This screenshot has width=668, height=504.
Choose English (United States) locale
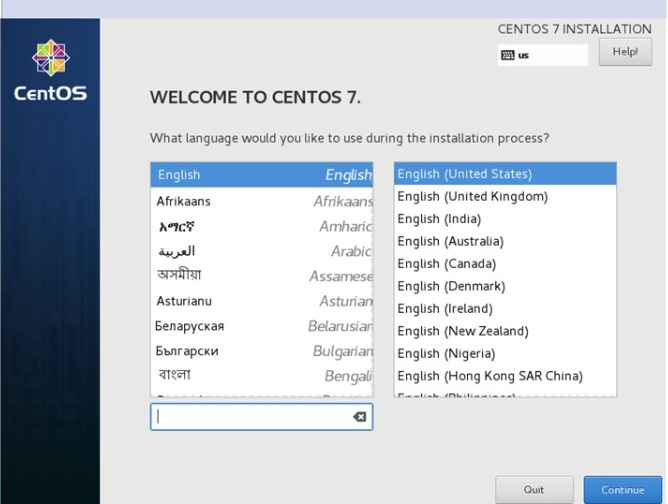(x=505, y=174)
